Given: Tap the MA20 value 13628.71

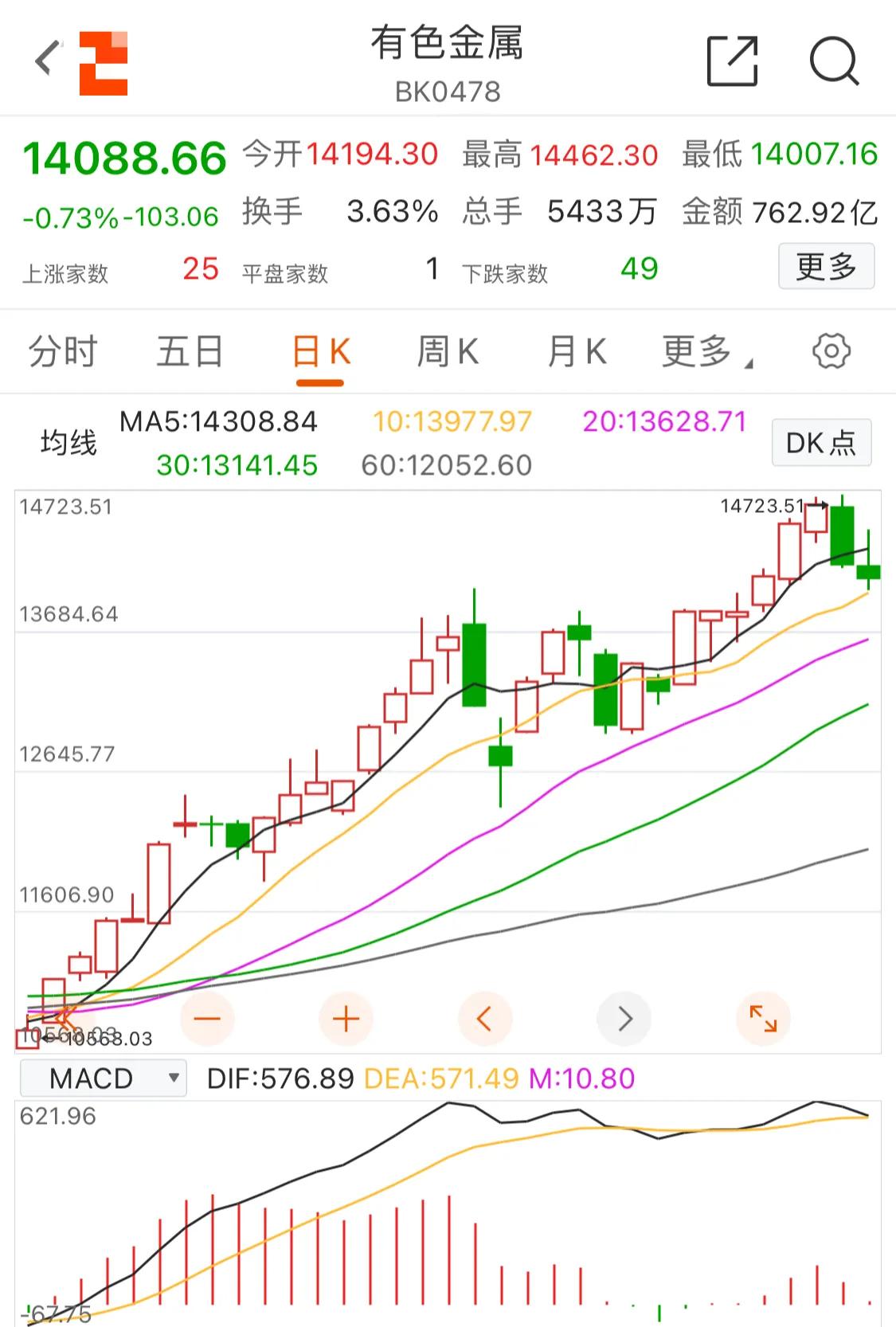Looking at the screenshot, I should [x=664, y=421].
